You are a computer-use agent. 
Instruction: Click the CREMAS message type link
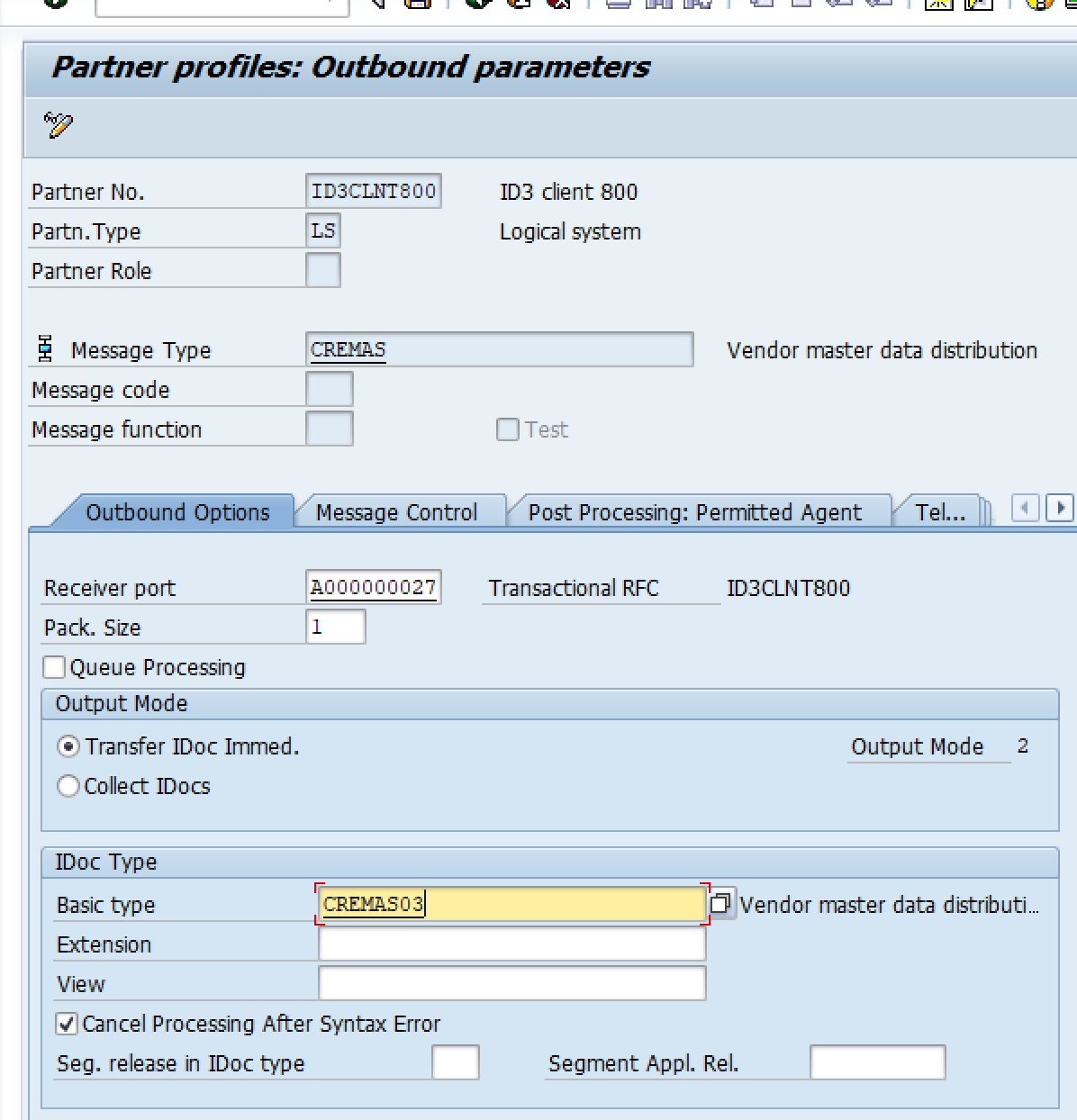pyautogui.click(x=348, y=349)
